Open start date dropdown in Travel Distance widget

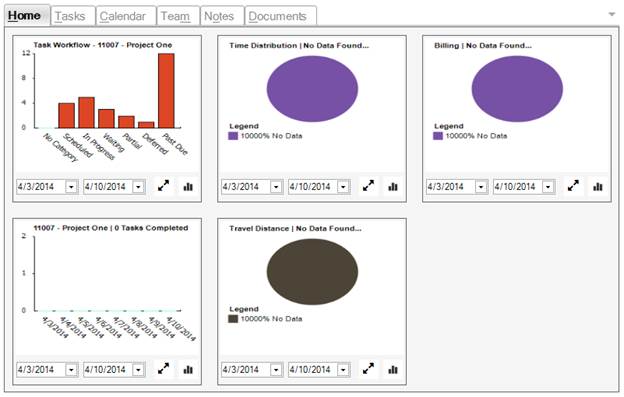[276, 370]
